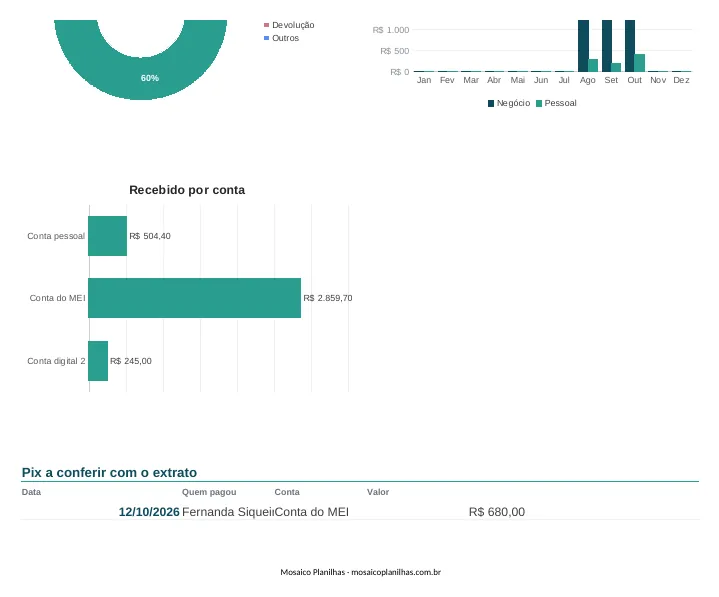Click the R$ 680,00 value cell

(x=497, y=512)
